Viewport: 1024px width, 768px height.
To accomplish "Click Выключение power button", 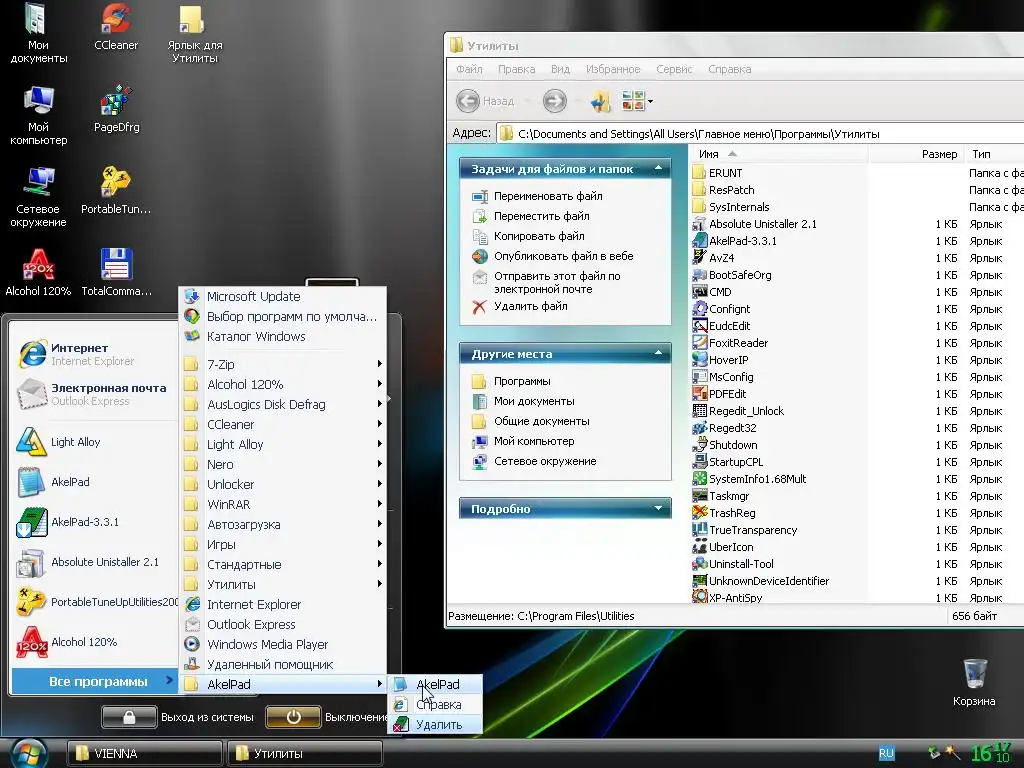I will click(293, 717).
